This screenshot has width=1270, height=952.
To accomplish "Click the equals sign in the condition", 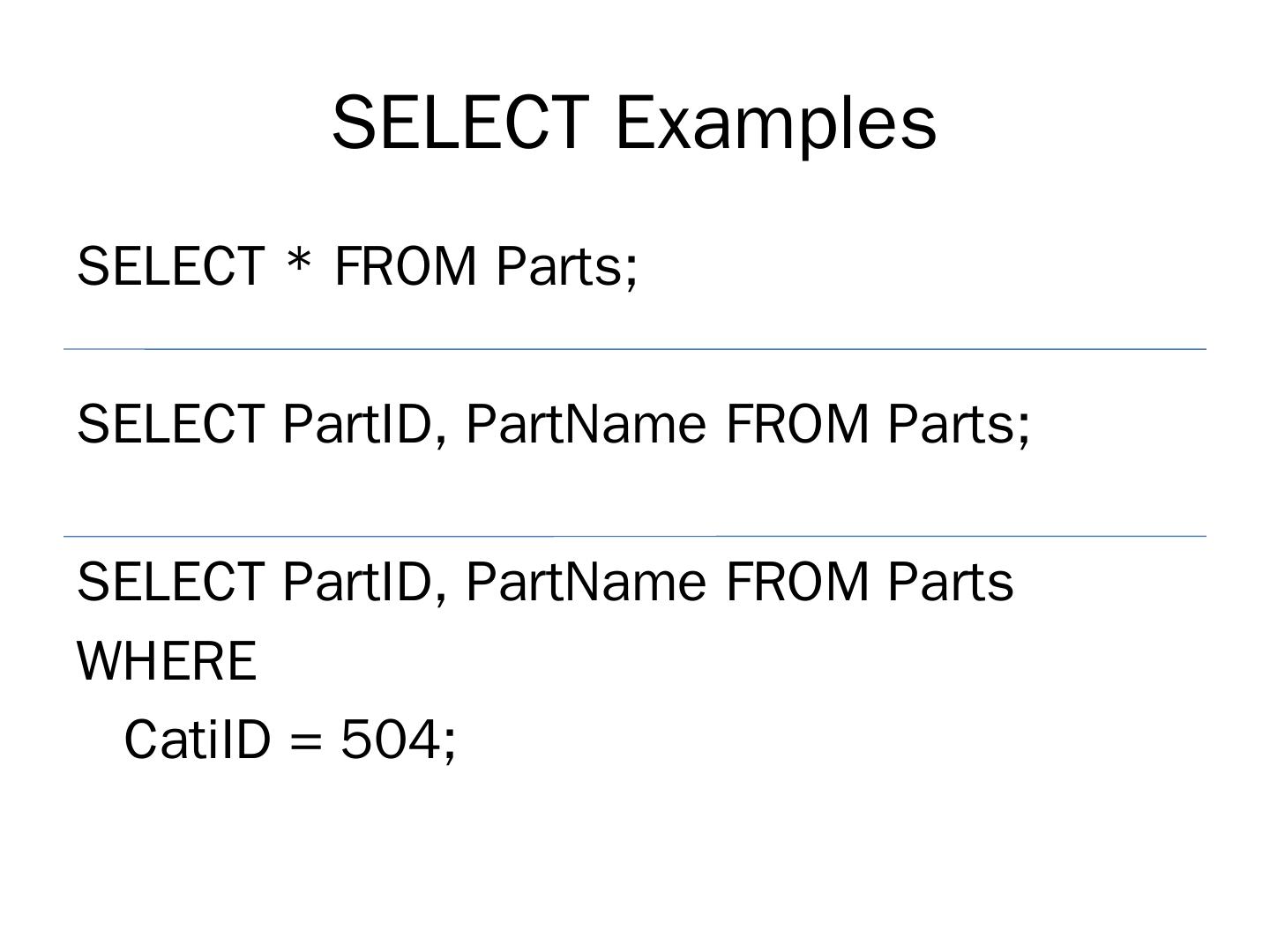I will click(306, 740).
